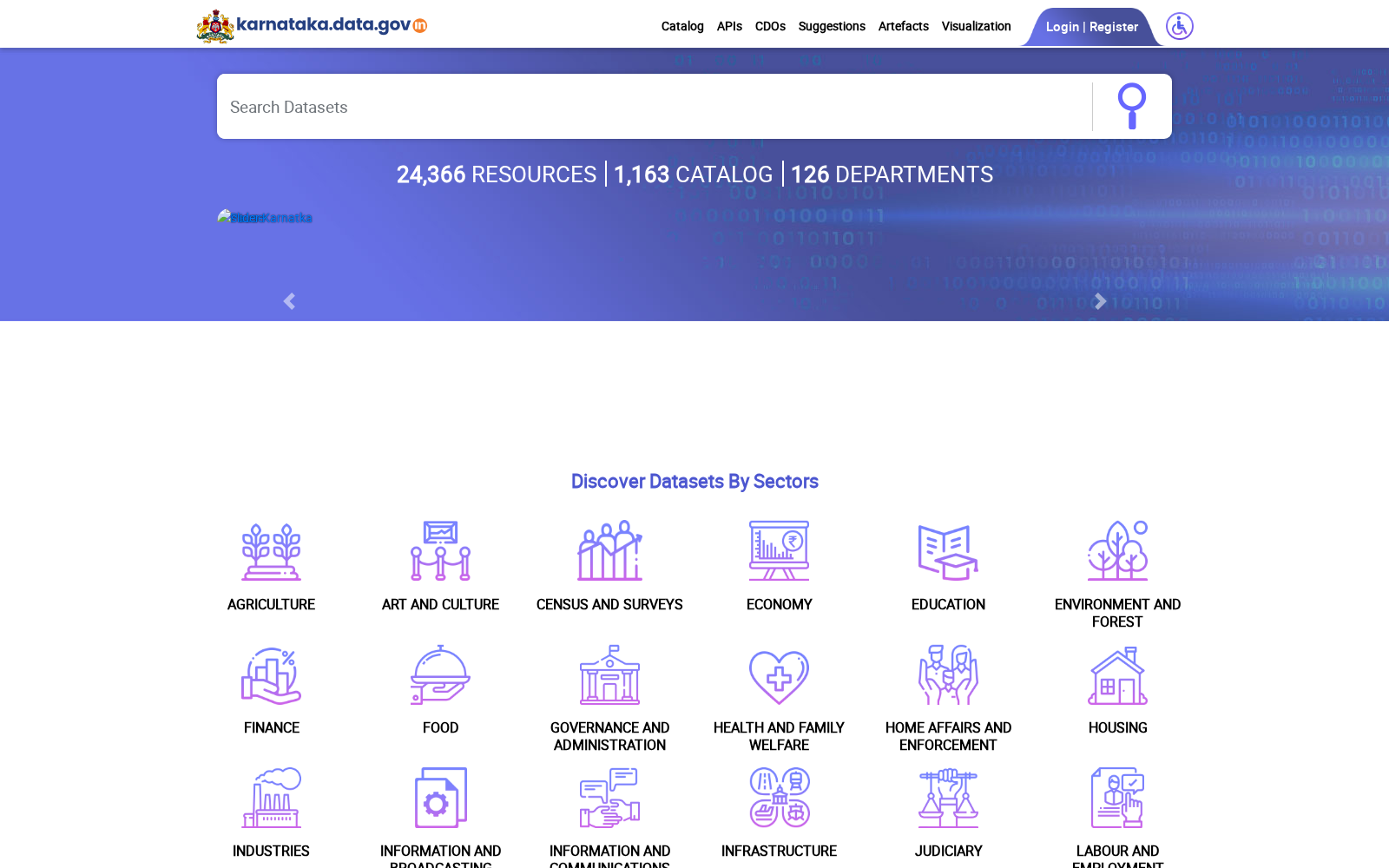
Task: Select the CDOs menu item
Action: tap(770, 26)
